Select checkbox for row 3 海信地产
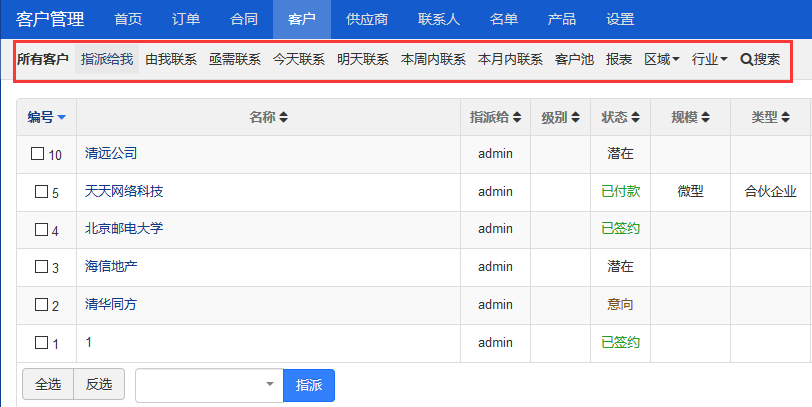 (41, 267)
